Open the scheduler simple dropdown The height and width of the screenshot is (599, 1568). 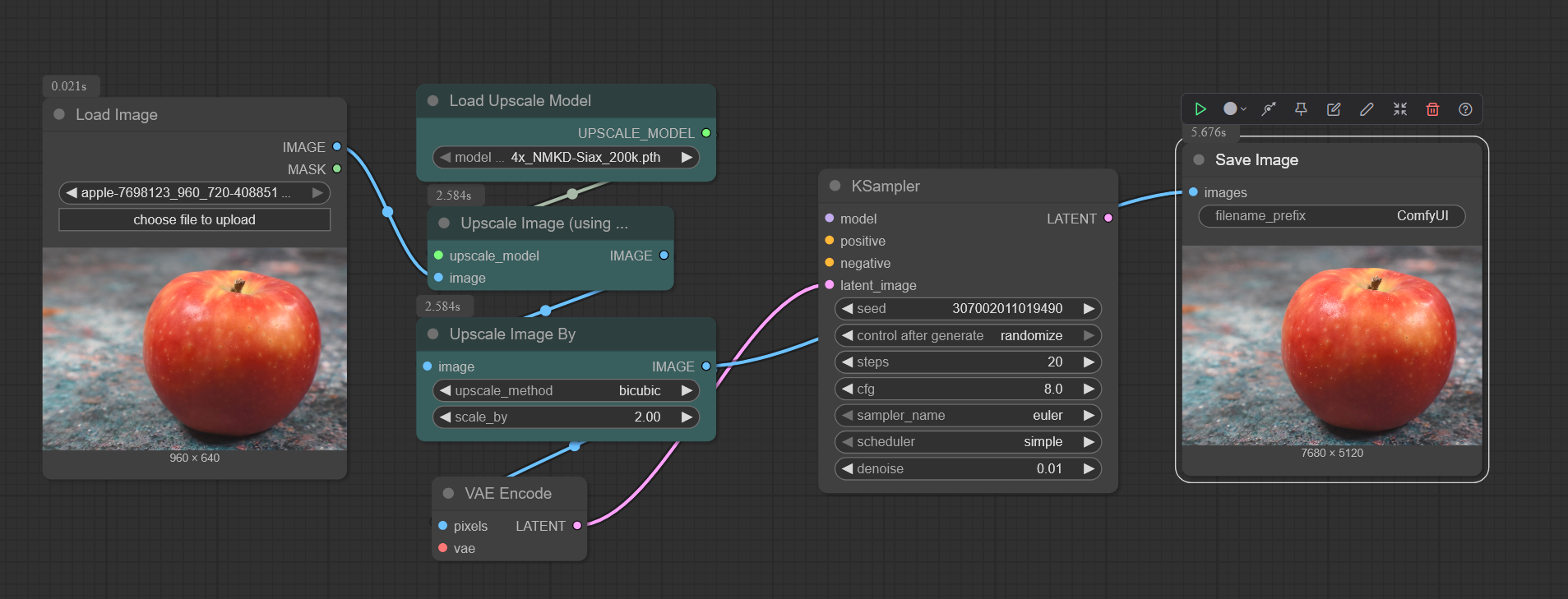click(968, 441)
